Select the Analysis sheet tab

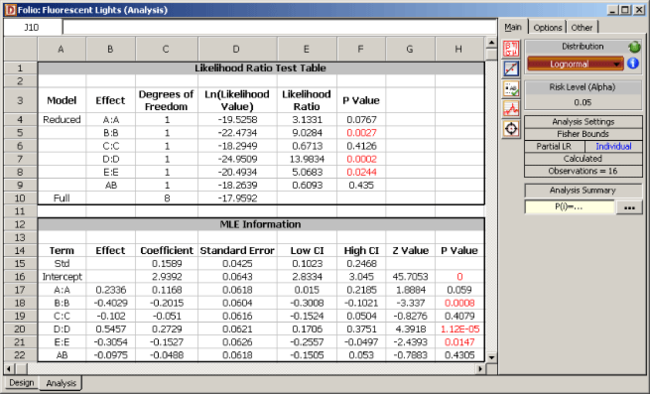pyautogui.click(x=61, y=383)
